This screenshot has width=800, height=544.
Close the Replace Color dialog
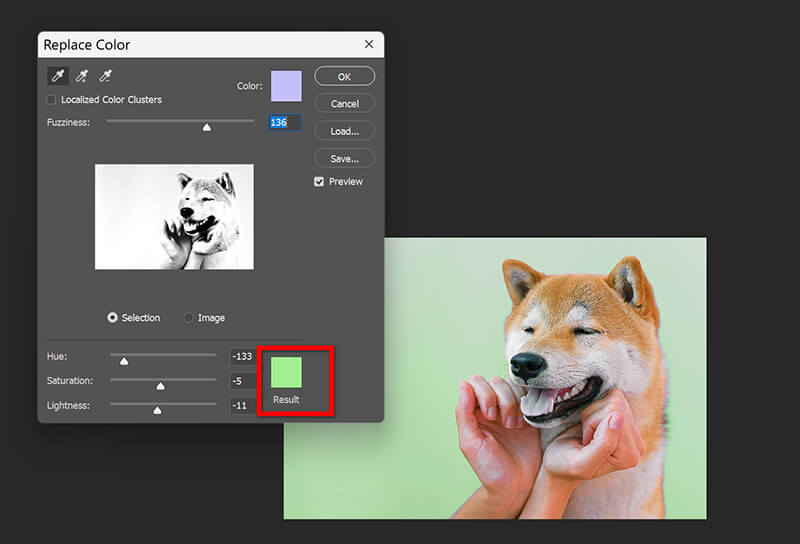(x=369, y=44)
